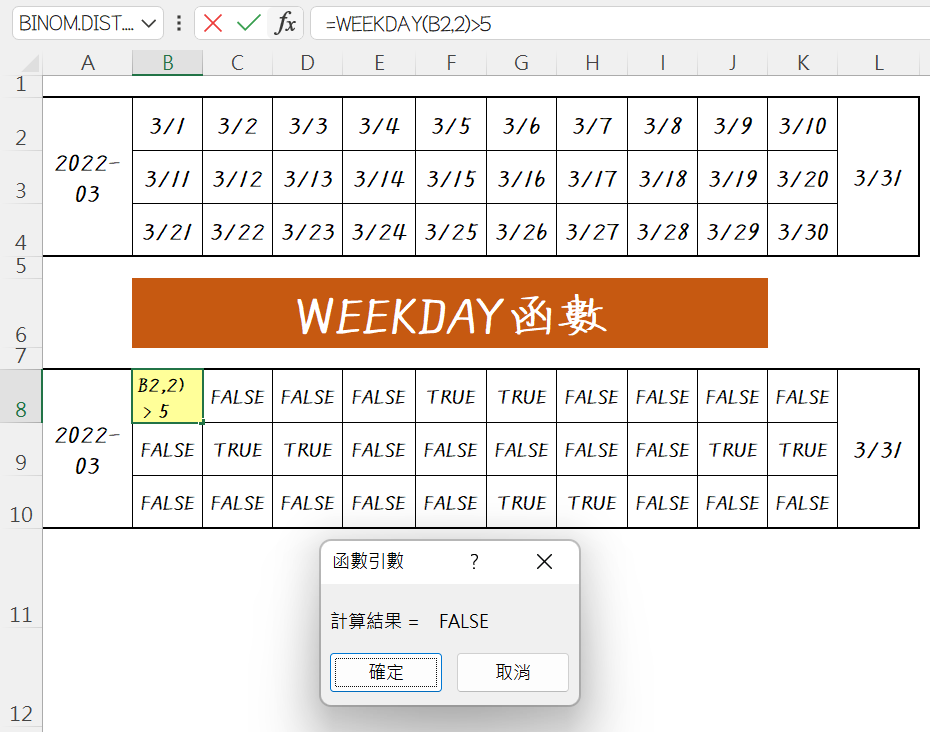This screenshot has width=930, height=732.
Task: Click cell with 3/31 in row 3
Action: (x=878, y=177)
